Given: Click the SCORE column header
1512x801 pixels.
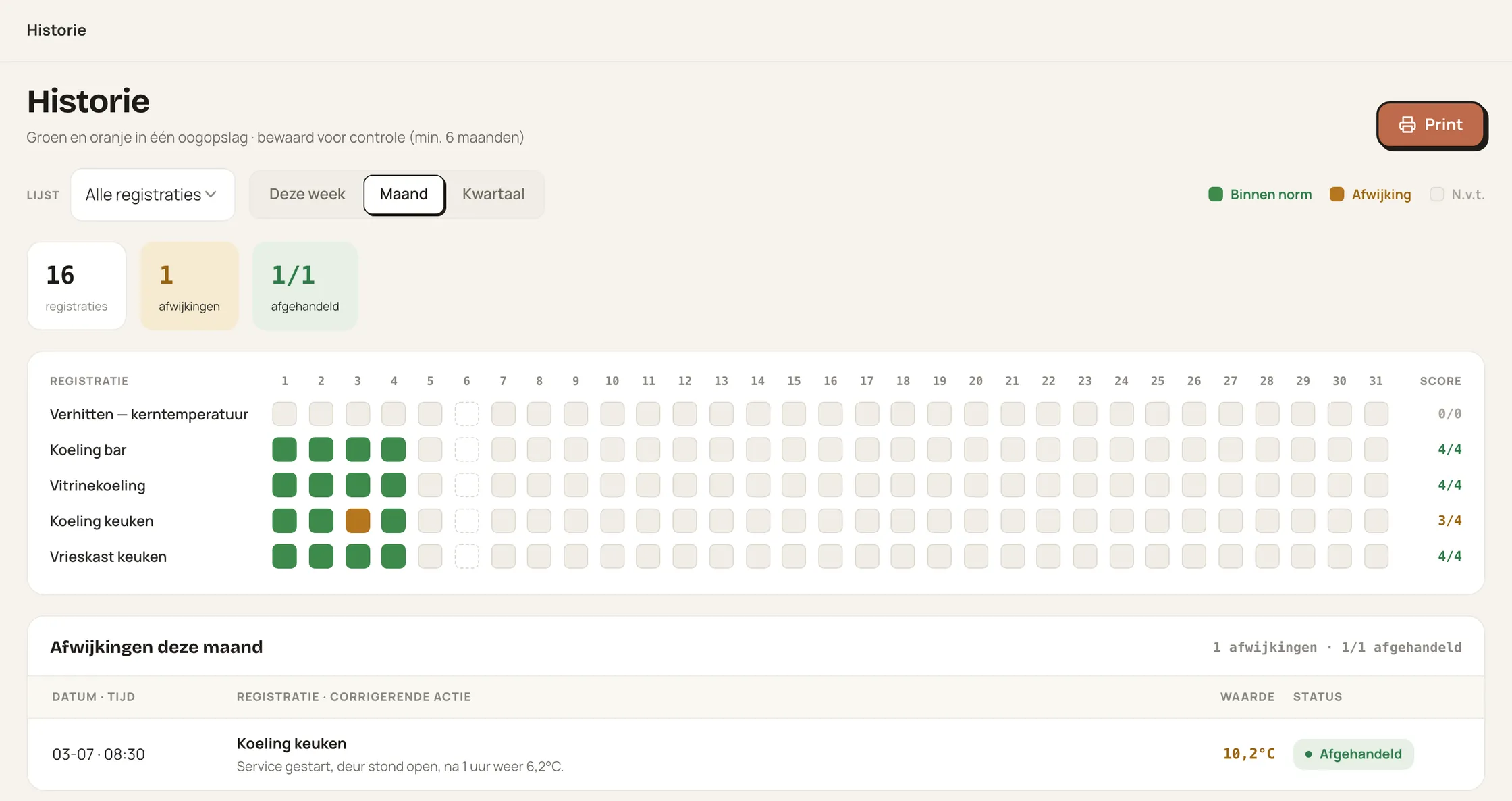Looking at the screenshot, I should 1440,381.
